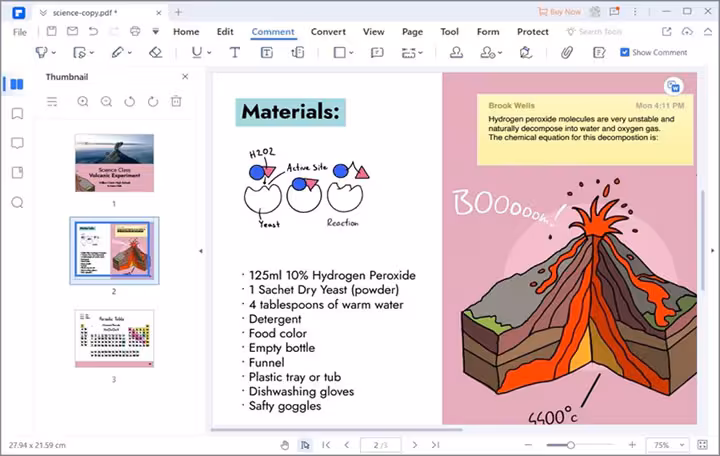Select the Highlight tool icon
Viewport: 720px width, 456px height.
click(41, 53)
